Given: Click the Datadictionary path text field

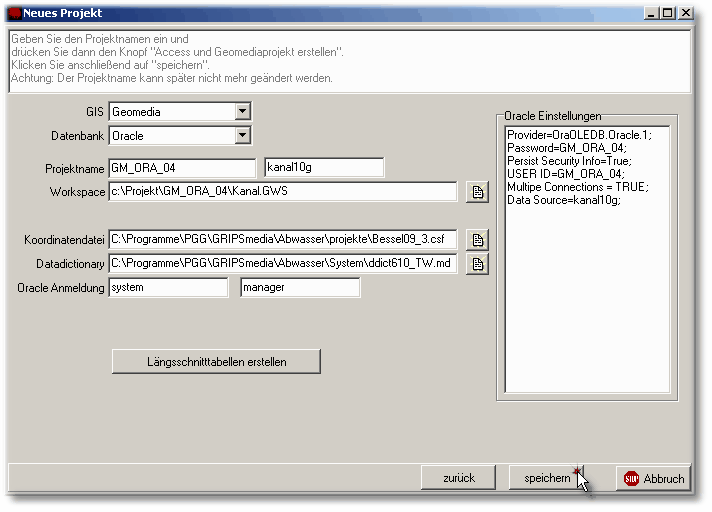Looking at the screenshot, I should click(283, 264).
